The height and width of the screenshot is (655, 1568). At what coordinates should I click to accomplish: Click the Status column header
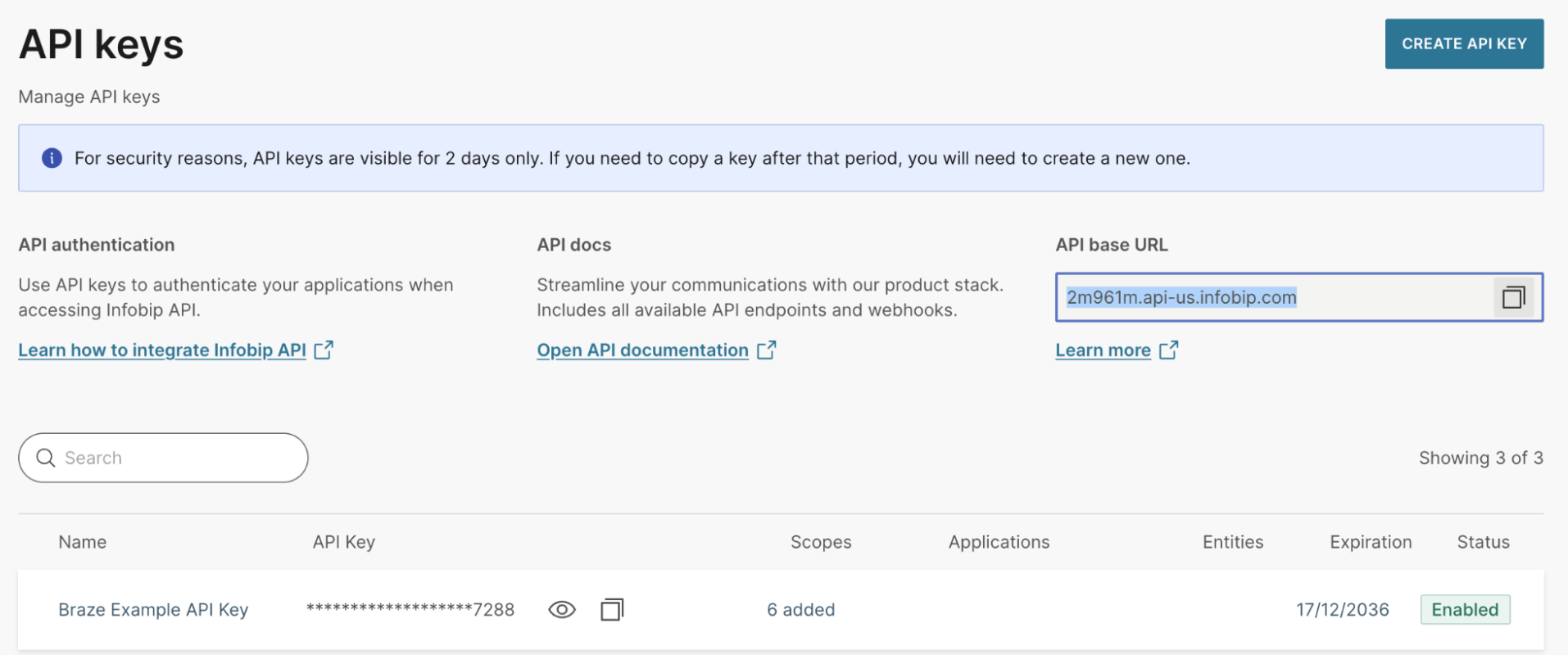[1482, 542]
